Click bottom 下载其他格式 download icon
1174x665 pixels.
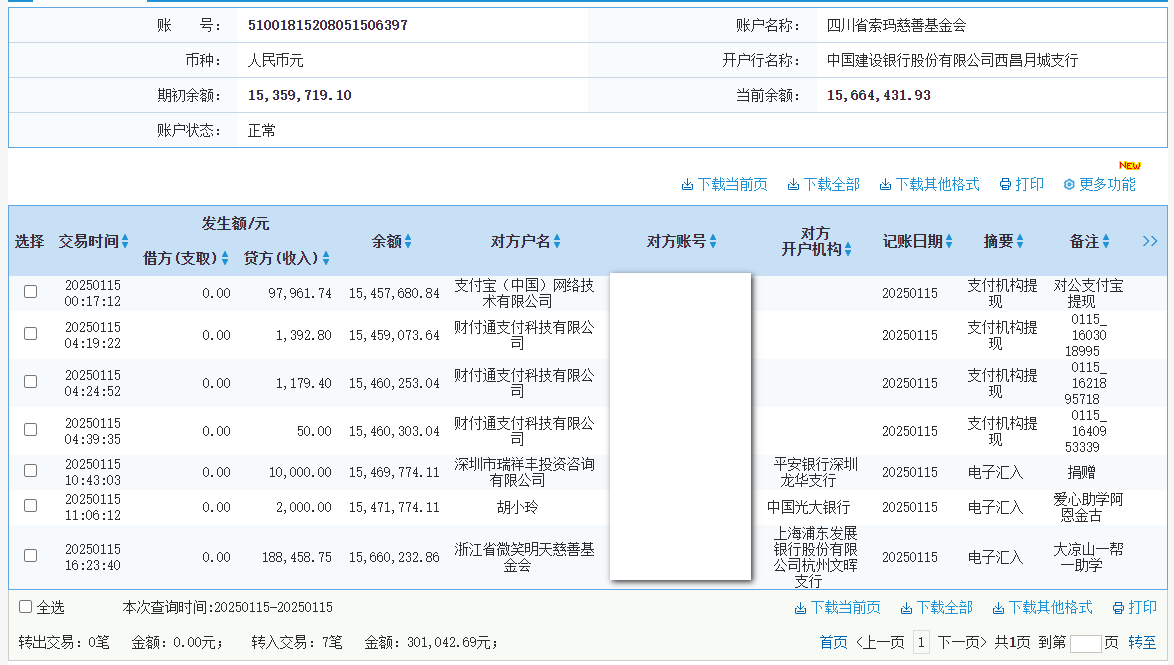click(998, 608)
